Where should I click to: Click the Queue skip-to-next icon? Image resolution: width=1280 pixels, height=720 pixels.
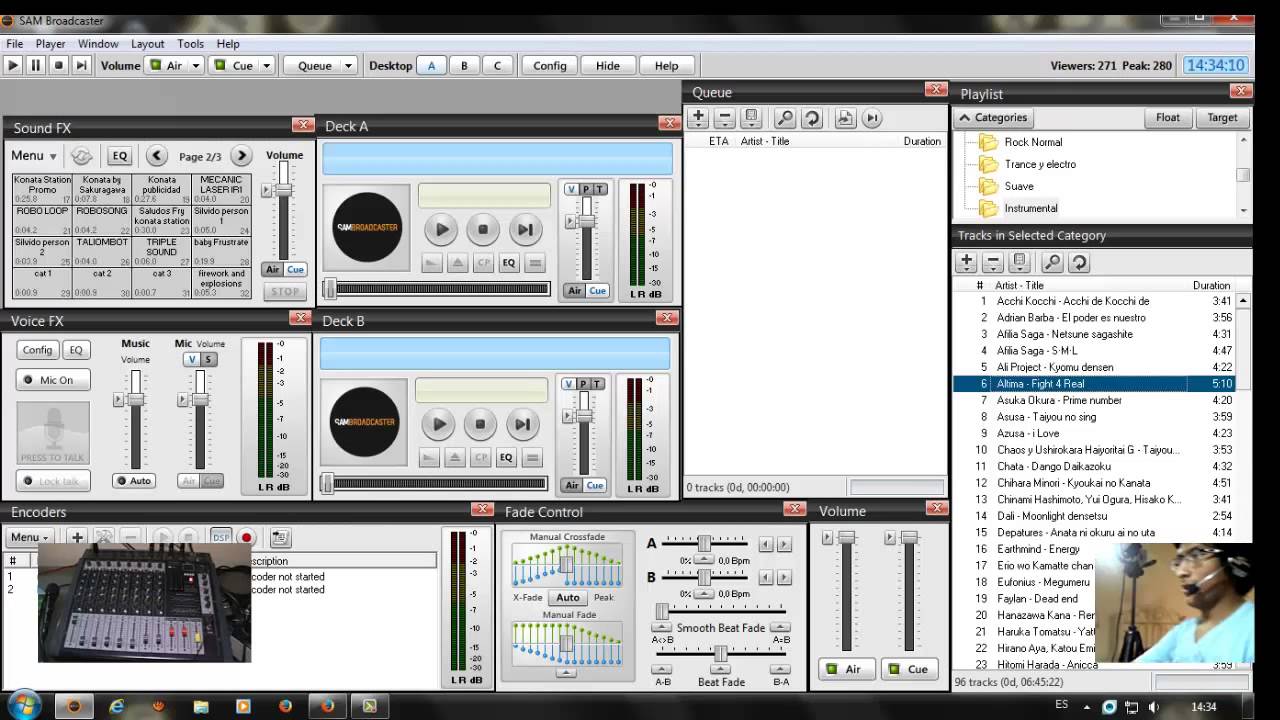pos(872,118)
